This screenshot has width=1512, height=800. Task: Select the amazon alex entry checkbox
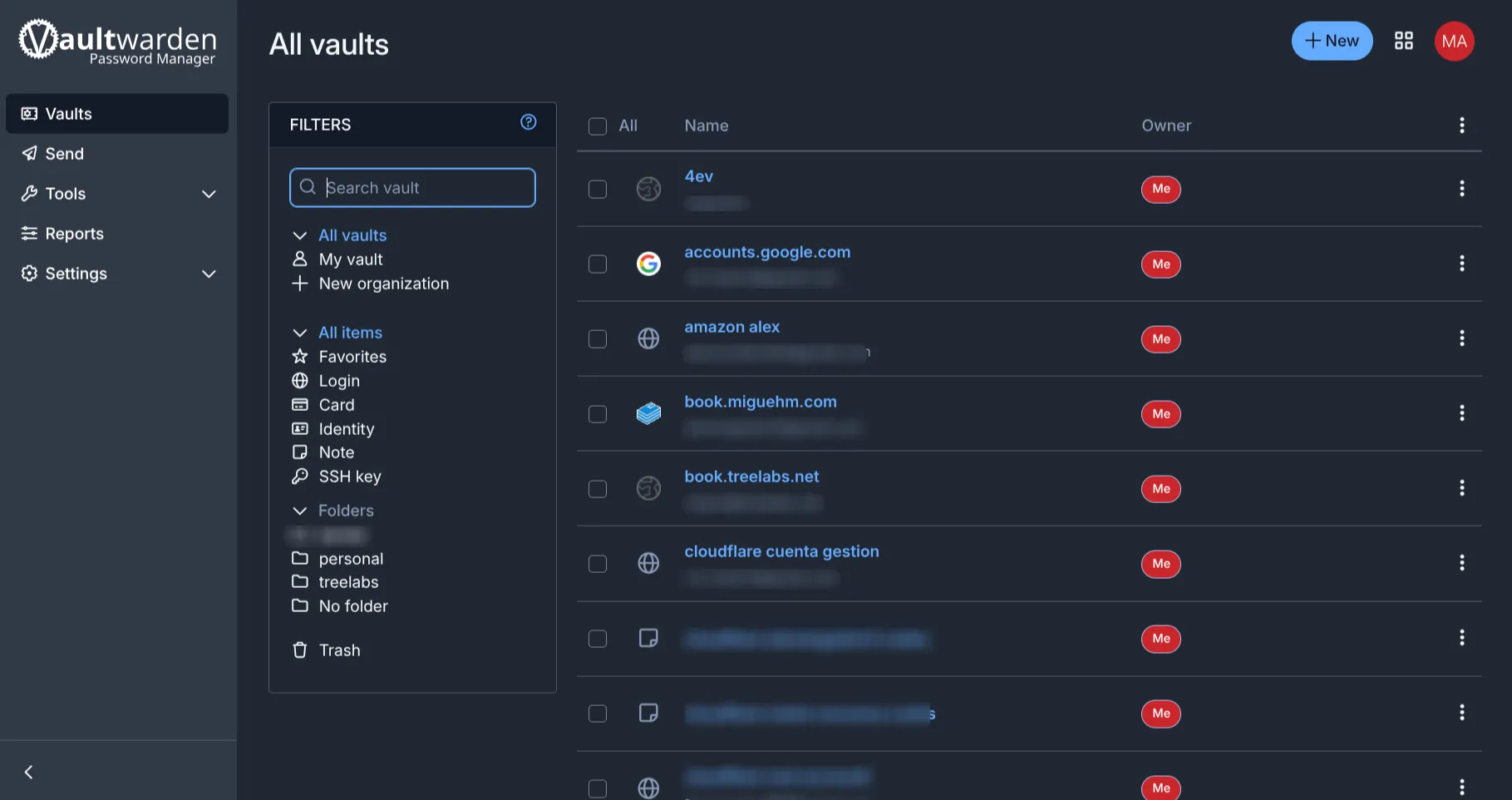(598, 339)
